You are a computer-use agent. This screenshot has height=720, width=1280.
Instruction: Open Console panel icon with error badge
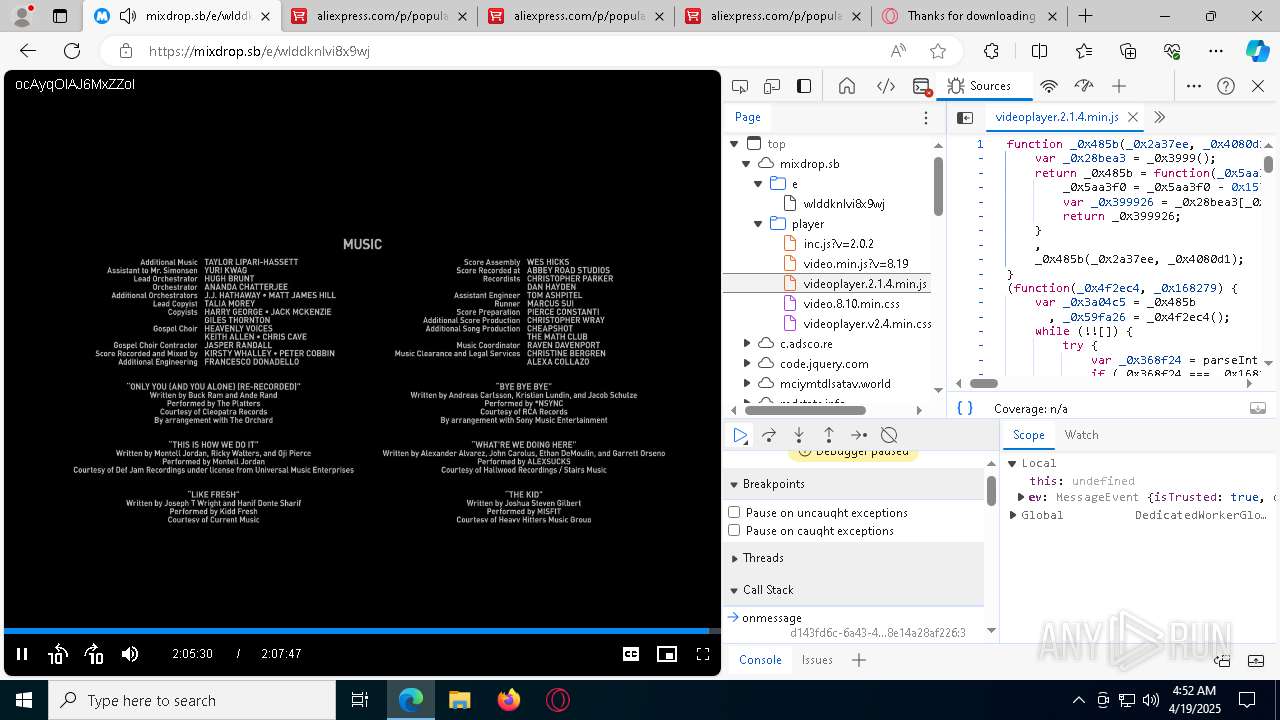922,86
